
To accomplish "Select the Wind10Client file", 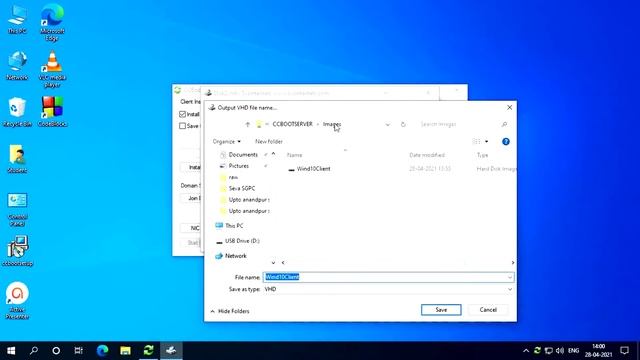I will click(x=313, y=169).
